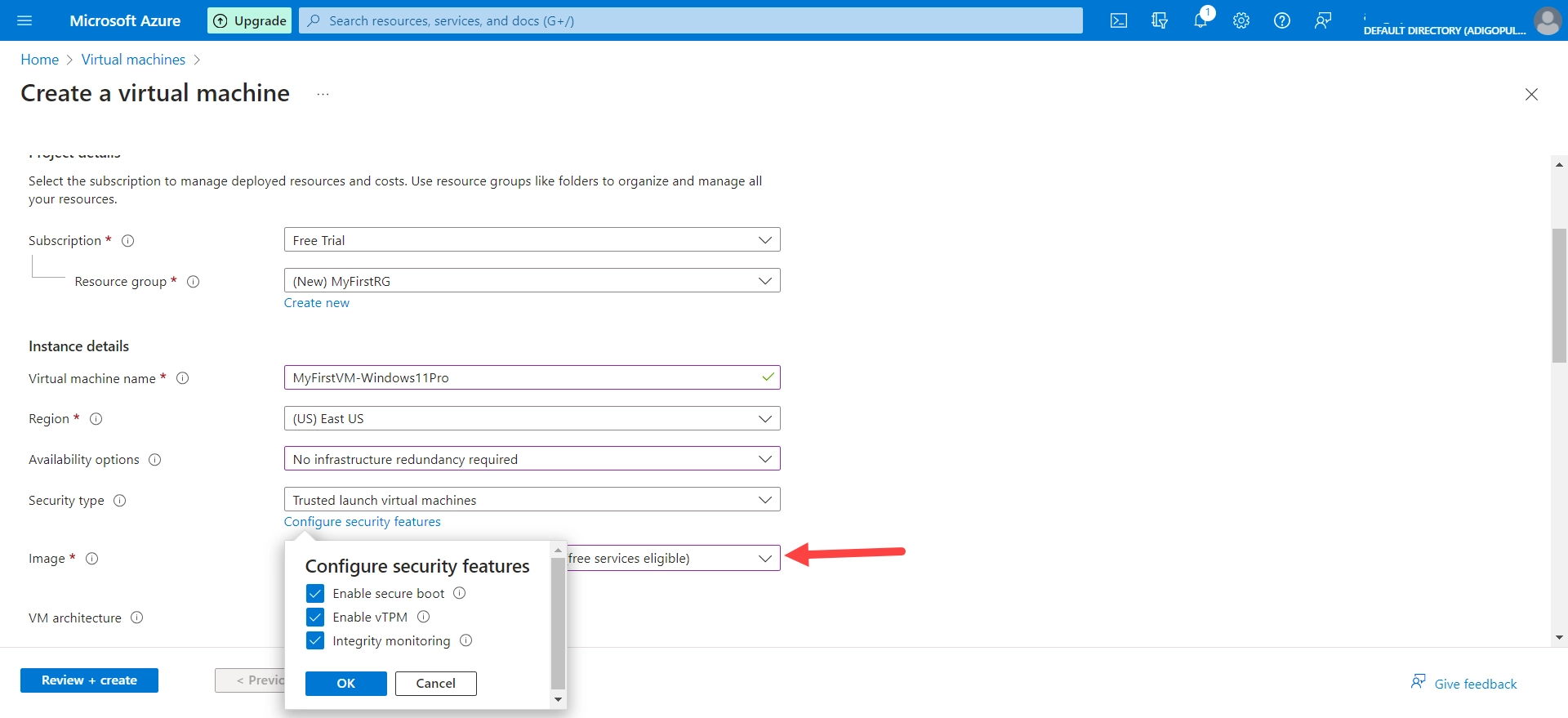Open Cloud Shell from the top bar

pos(1119,20)
